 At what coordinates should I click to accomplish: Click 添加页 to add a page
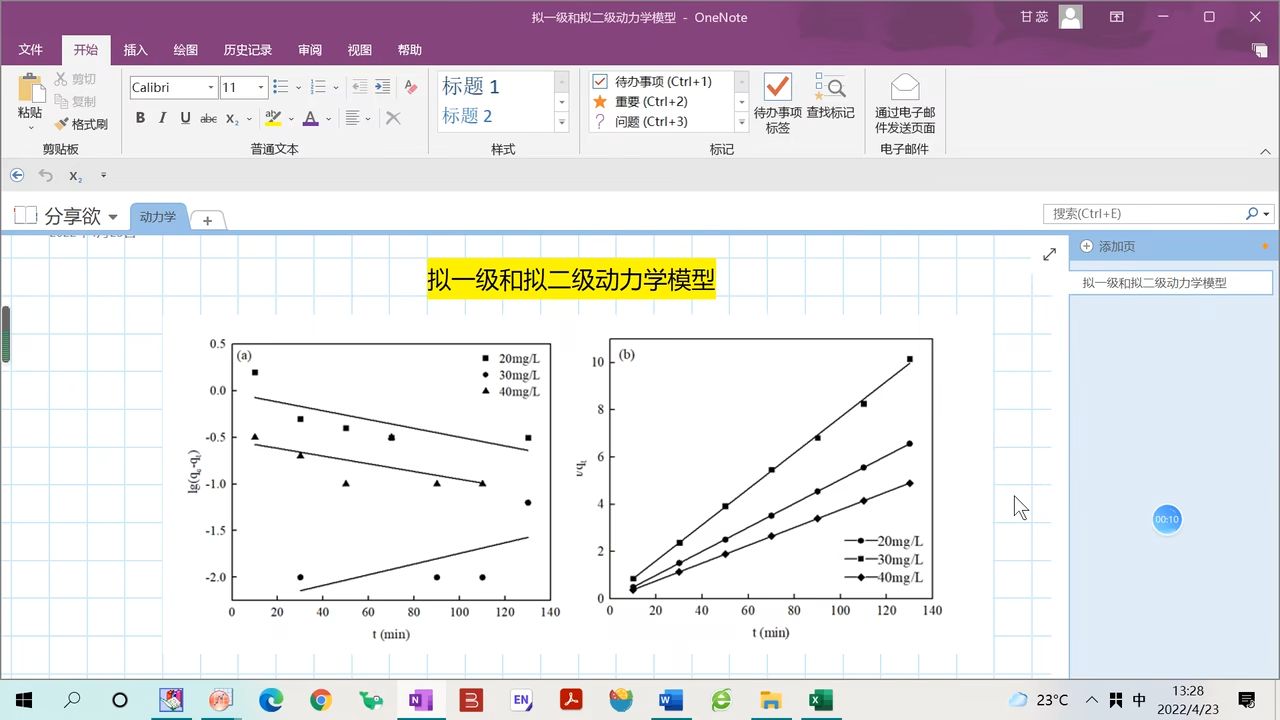click(x=1109, y=246)
